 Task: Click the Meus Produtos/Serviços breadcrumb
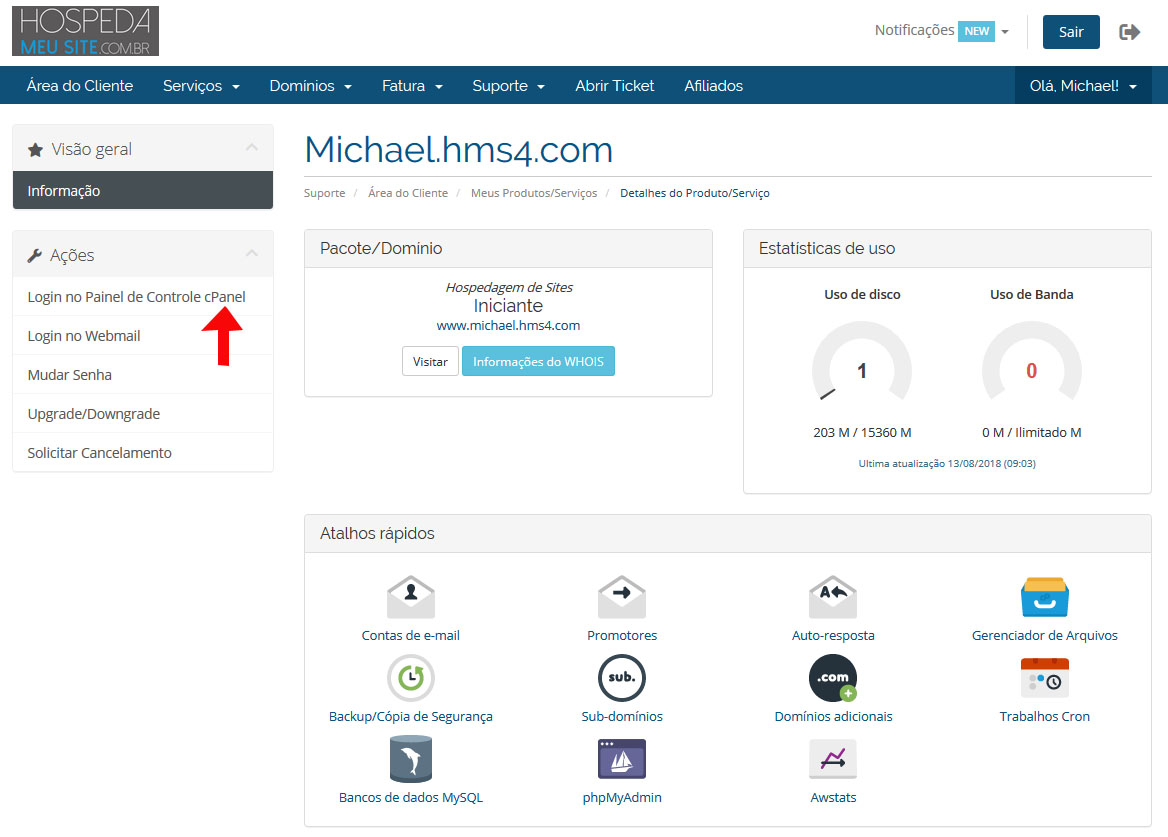[x=534, y=193]
